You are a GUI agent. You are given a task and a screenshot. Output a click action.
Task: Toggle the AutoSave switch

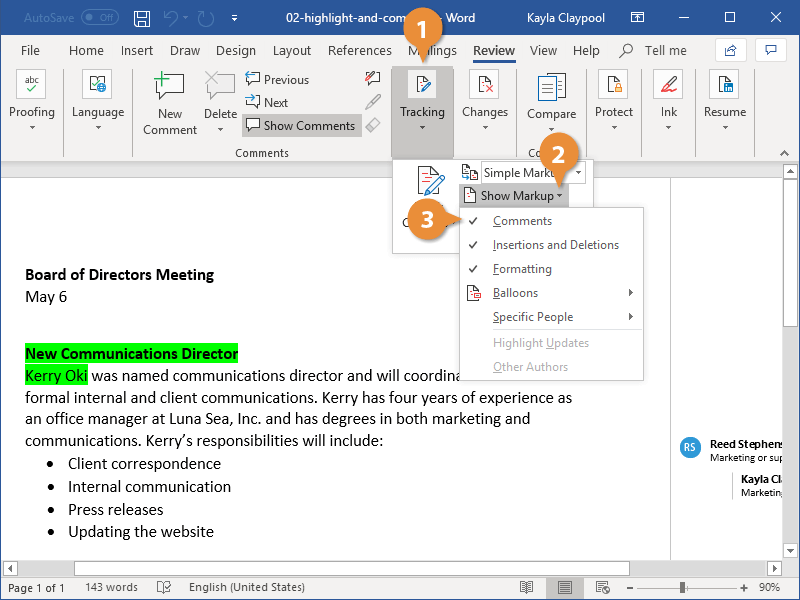tap(98, 18)
